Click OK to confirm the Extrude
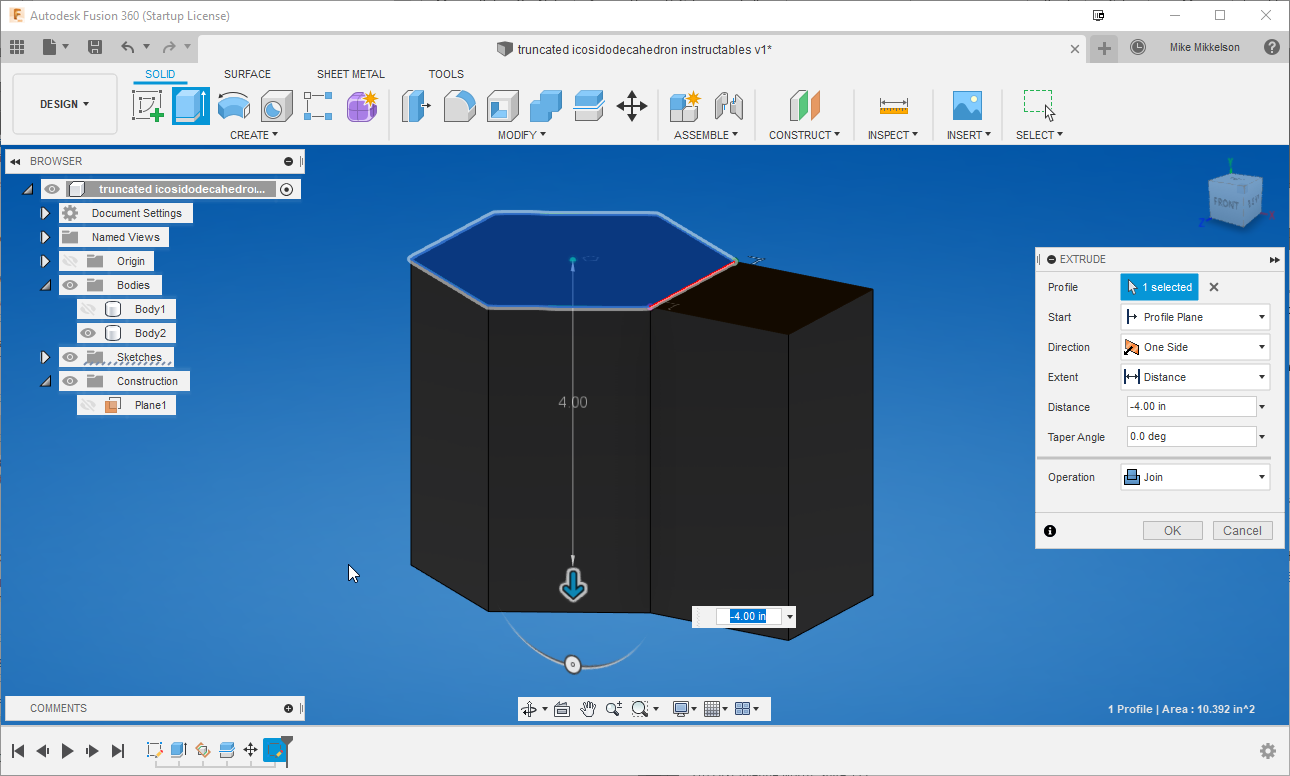 [1172, 530]
